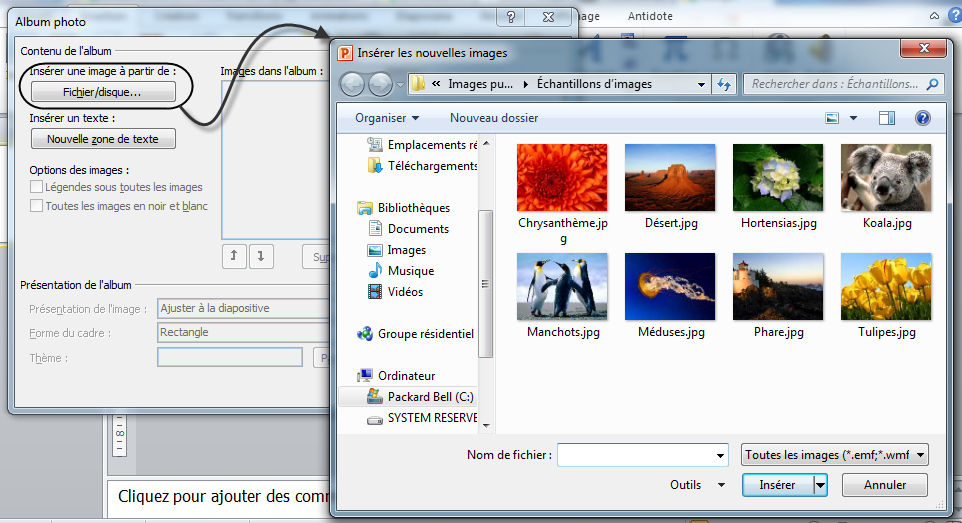Open Documents library

[409, 228]
